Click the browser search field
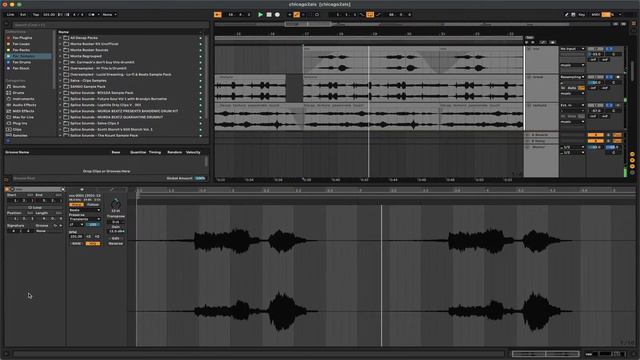This screenshot has width=640, height=360. pyautogui.click(x=110, y=25)
